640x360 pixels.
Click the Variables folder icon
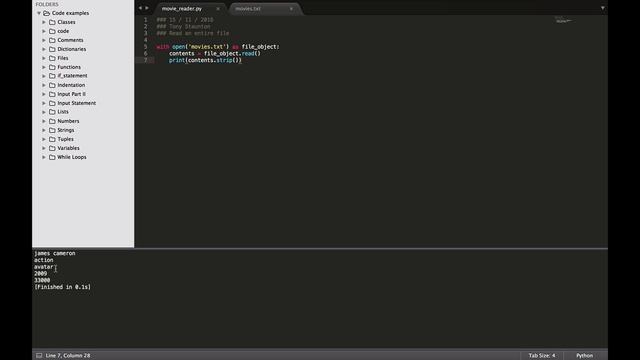pos(52,148)
